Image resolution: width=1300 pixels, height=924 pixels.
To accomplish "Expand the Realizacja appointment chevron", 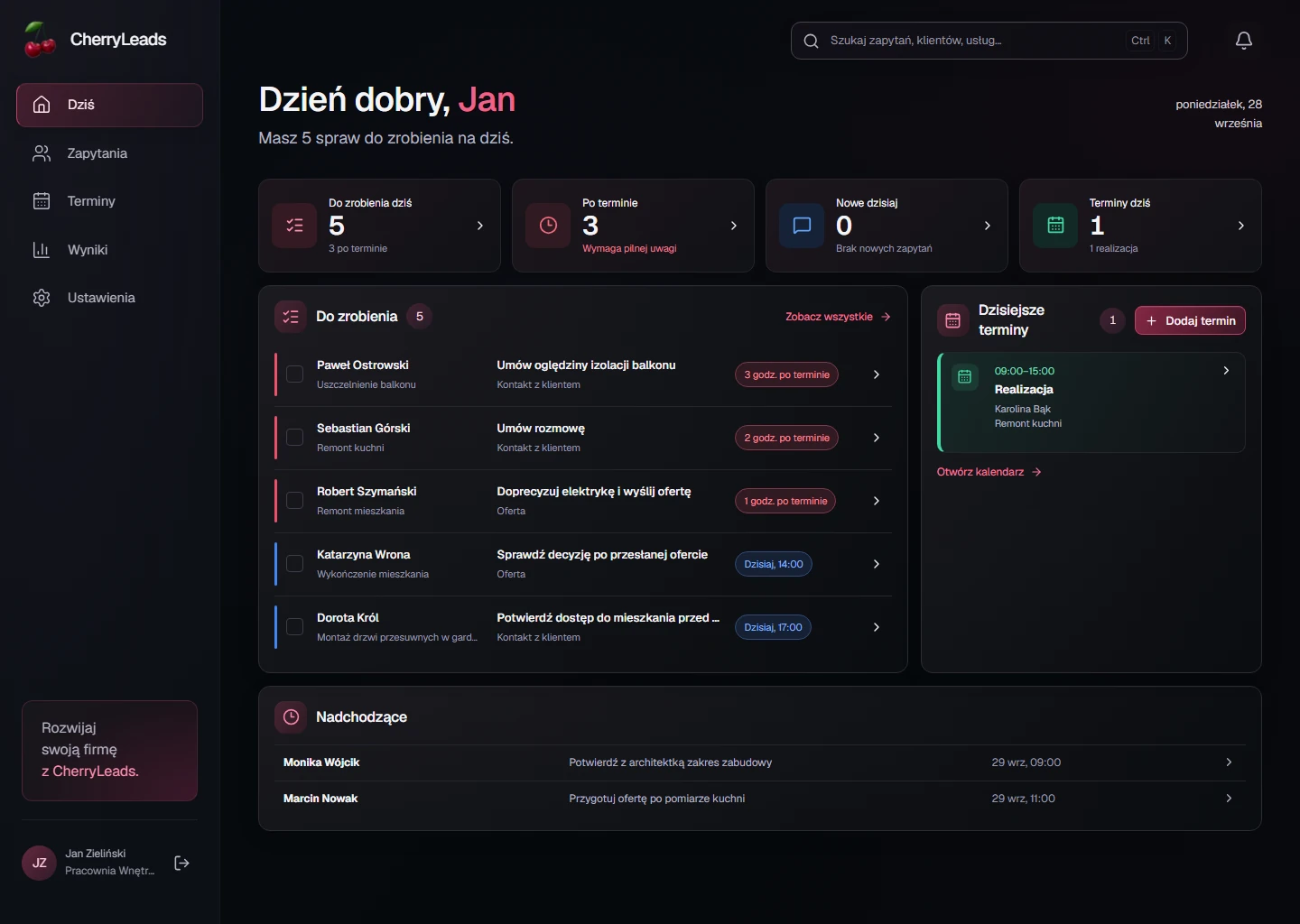I will 1226,371.
